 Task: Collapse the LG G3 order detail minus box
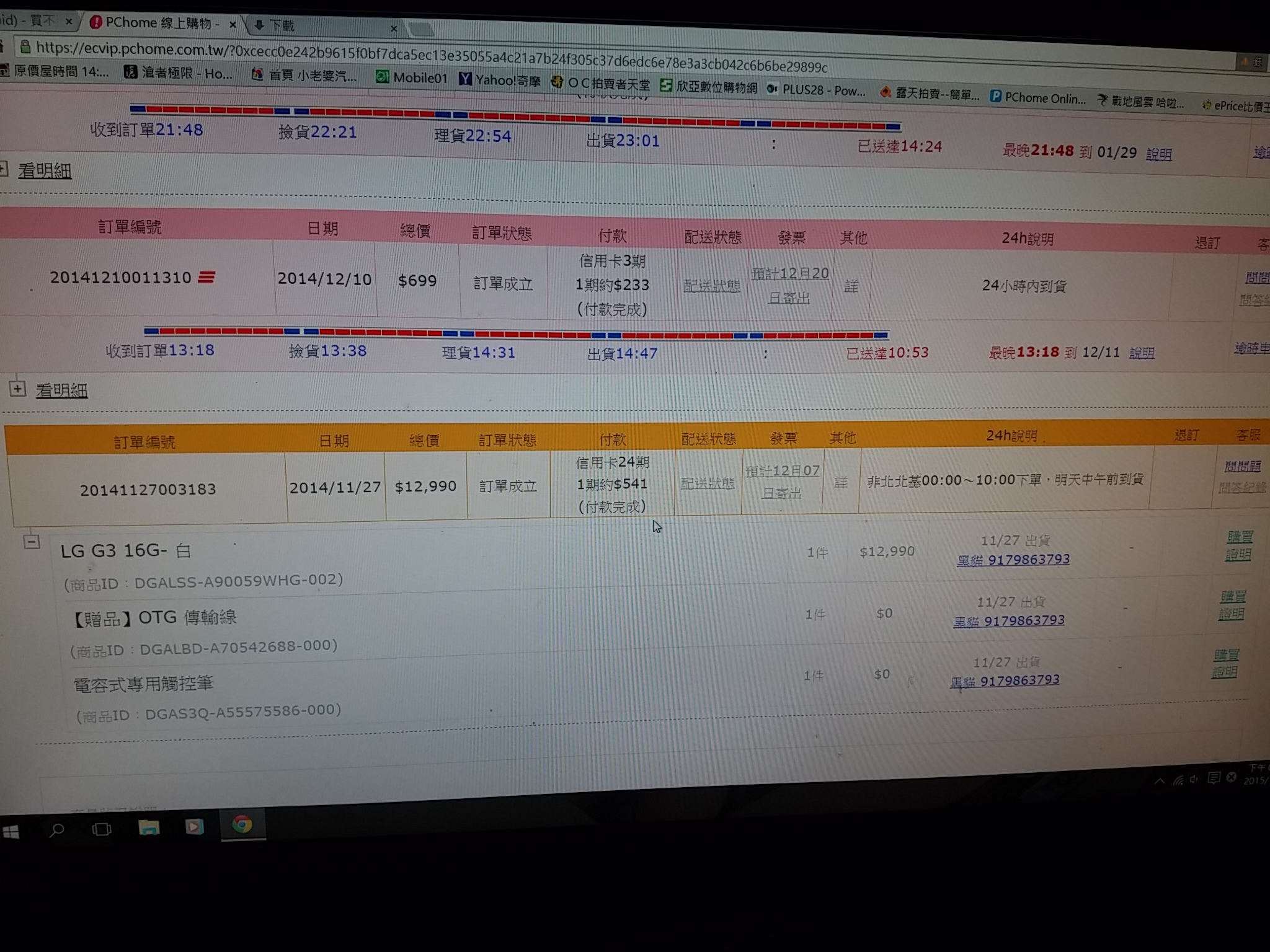pos(32,542)
